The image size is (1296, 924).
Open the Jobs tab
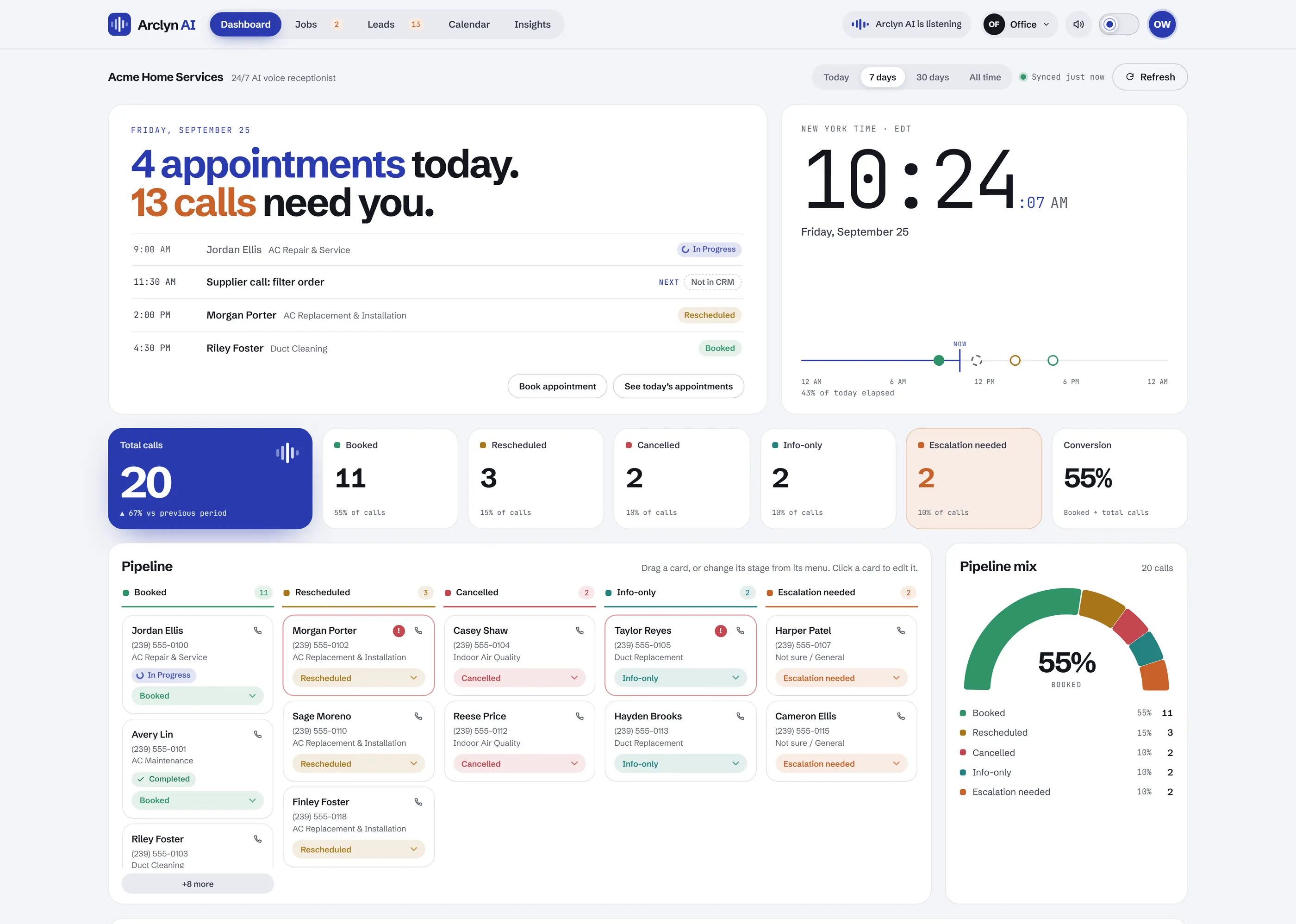(318, 25)
